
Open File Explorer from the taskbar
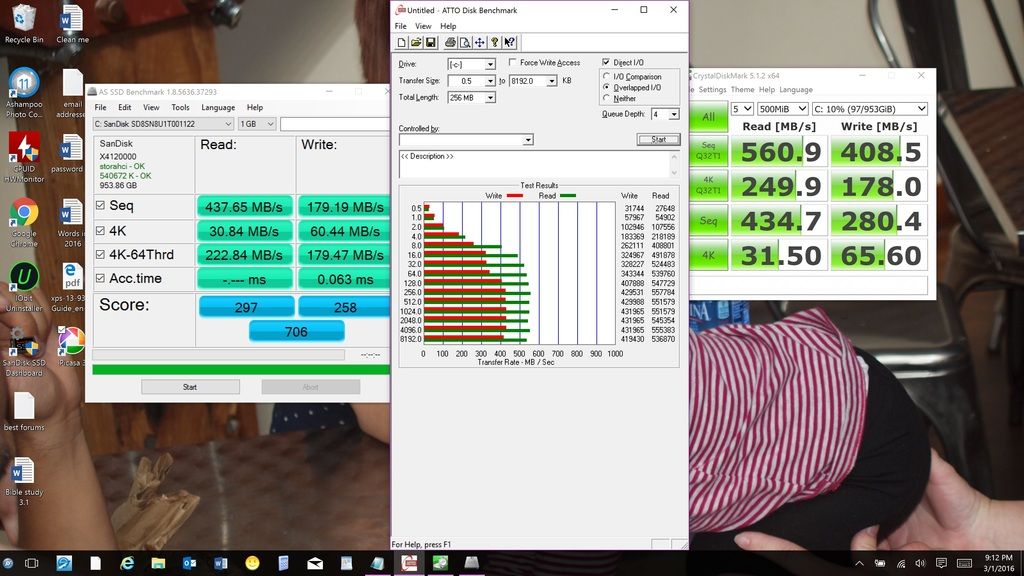pos(158,563)
